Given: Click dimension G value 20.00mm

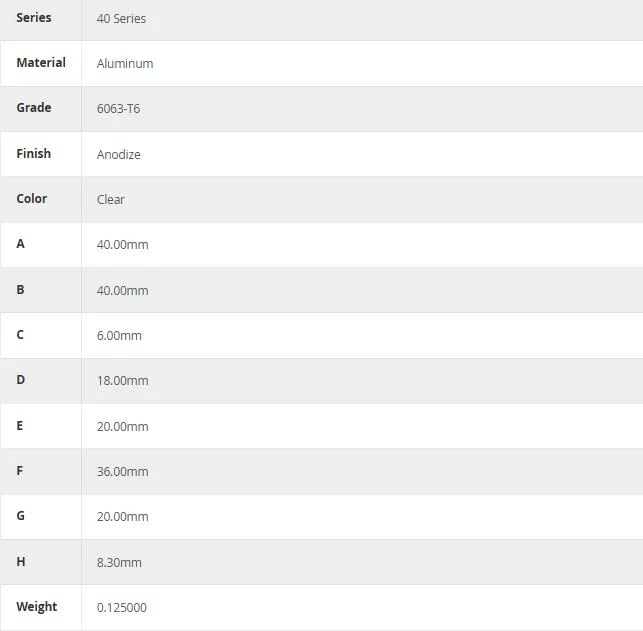Looking at the screenshot, I should [123, 517].
